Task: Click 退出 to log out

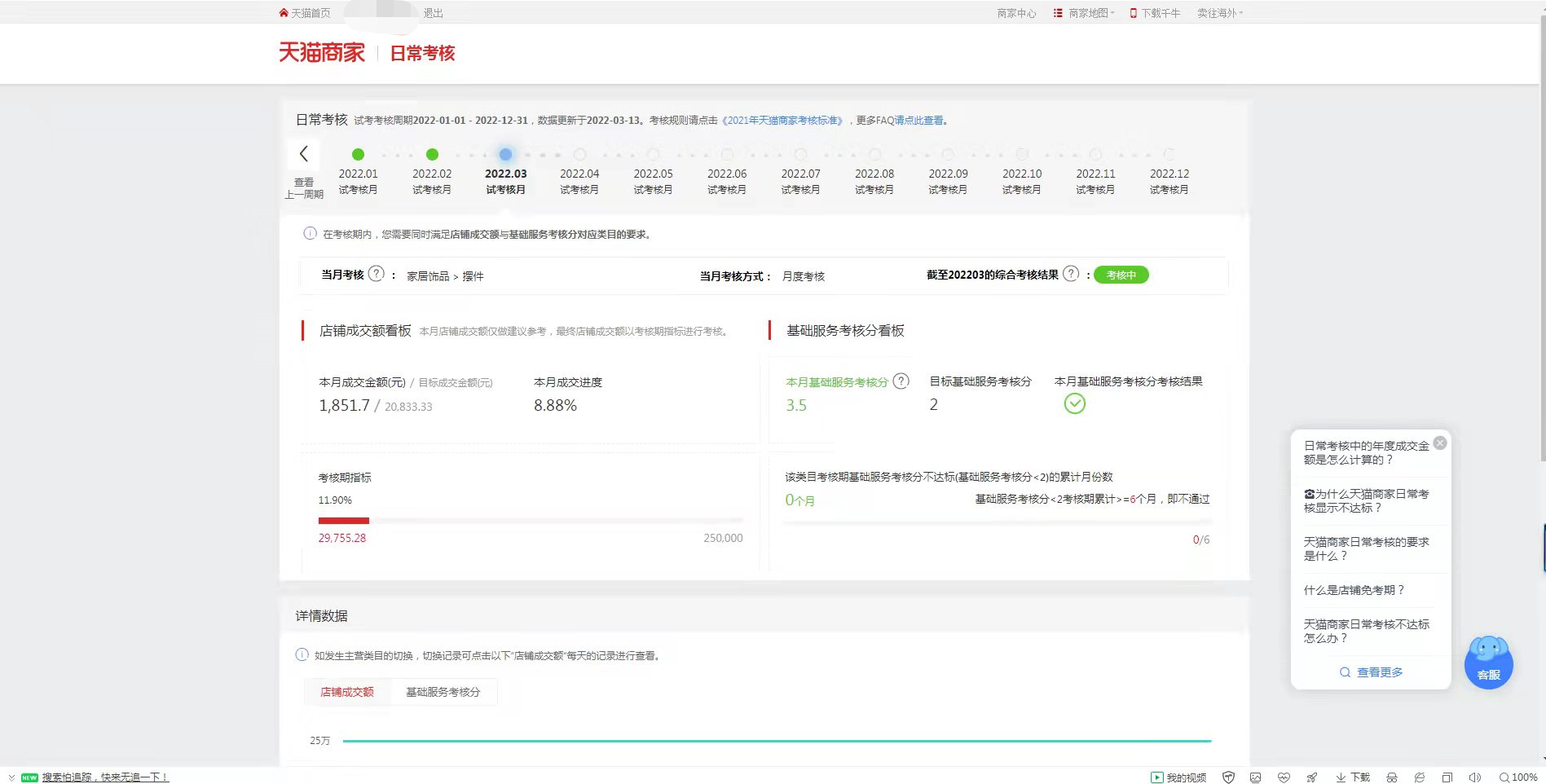Action: click(x=433, y=13)
